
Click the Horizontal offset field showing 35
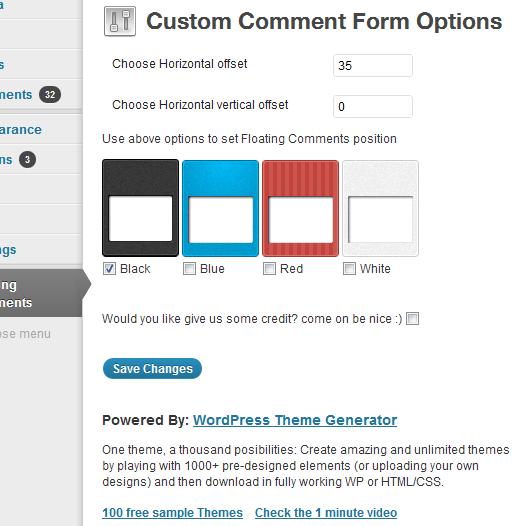373,65
